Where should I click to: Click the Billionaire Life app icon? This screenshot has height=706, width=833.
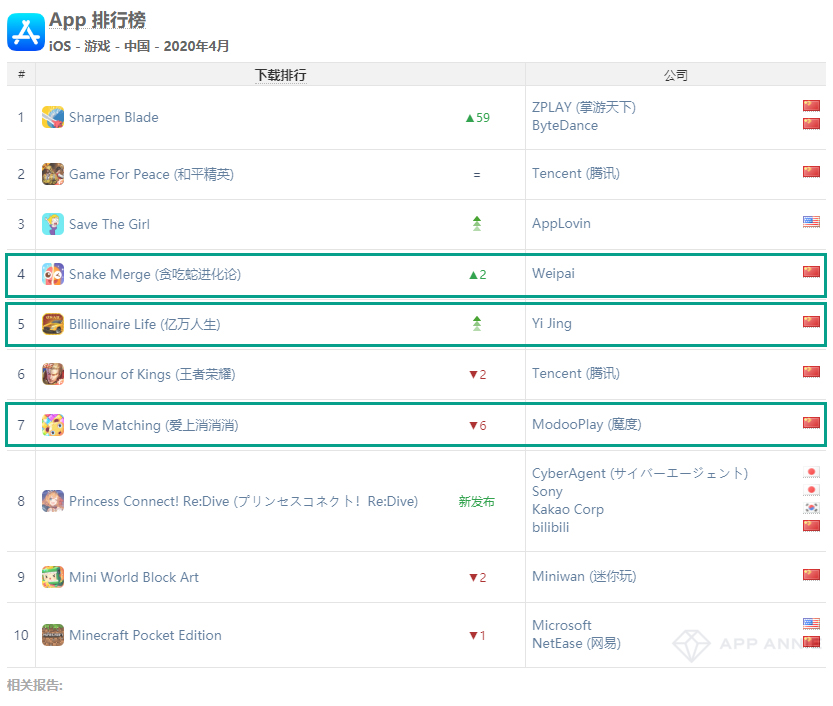53,324
